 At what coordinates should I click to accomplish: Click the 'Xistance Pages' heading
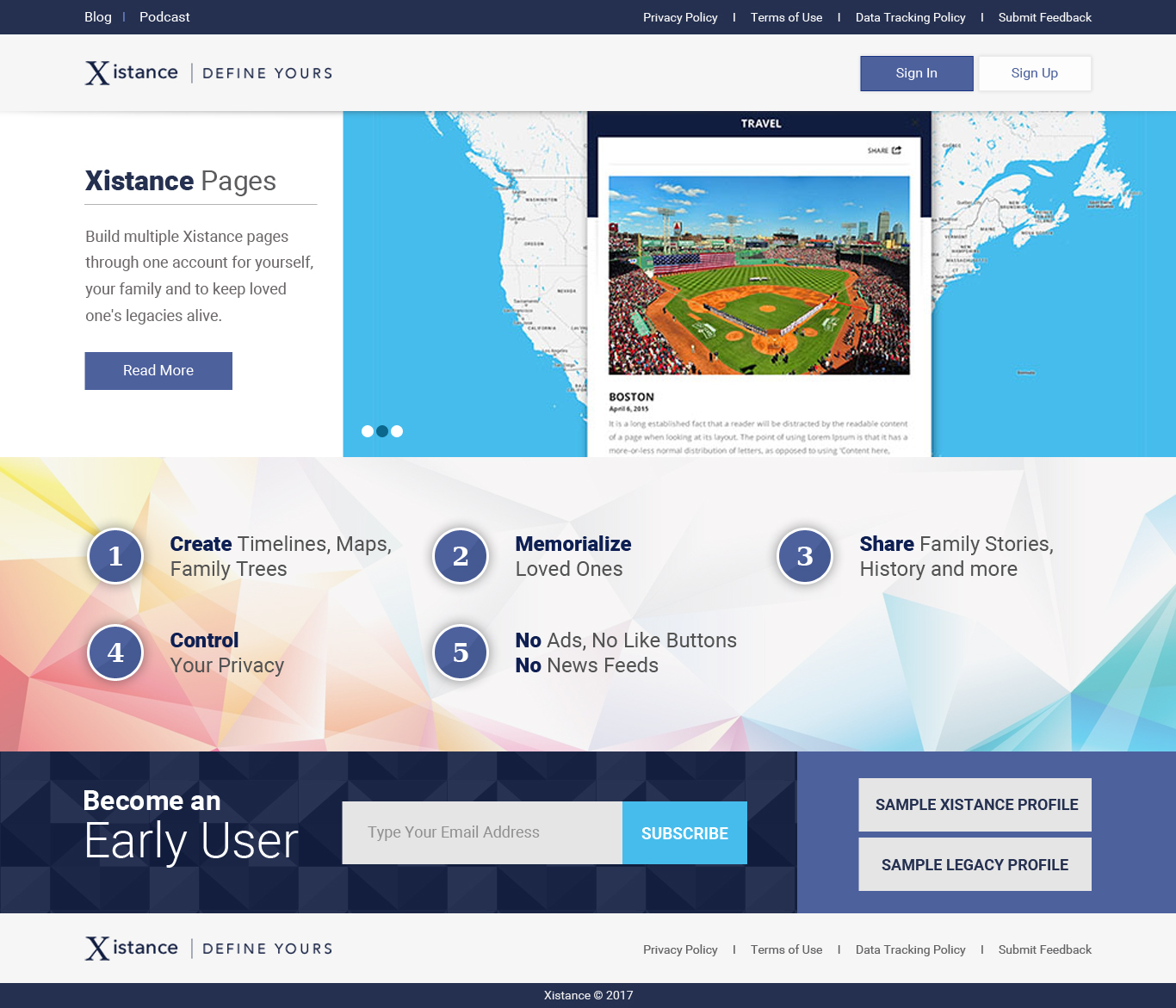click(181, 182)
